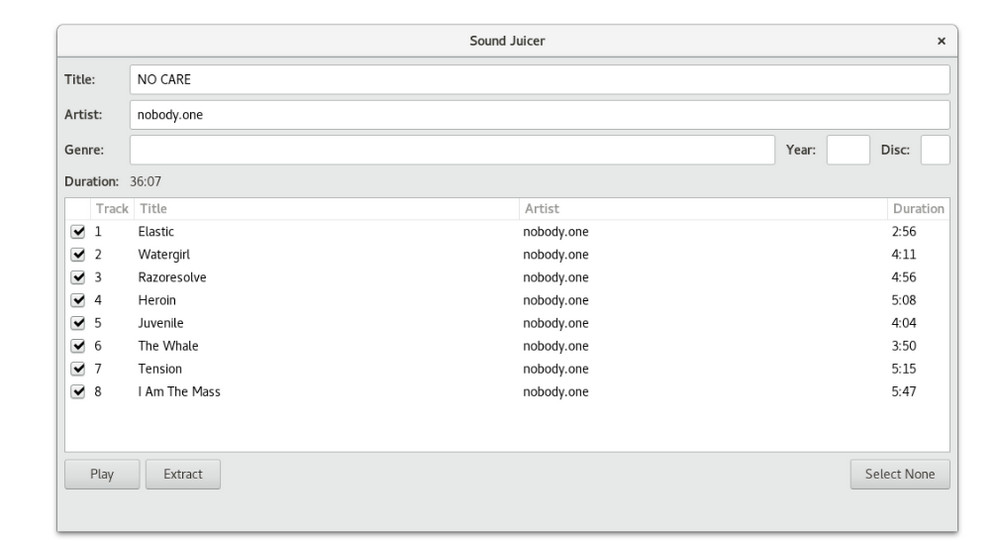
Task: Sort by the Title column header
Action: click(327, 209)
